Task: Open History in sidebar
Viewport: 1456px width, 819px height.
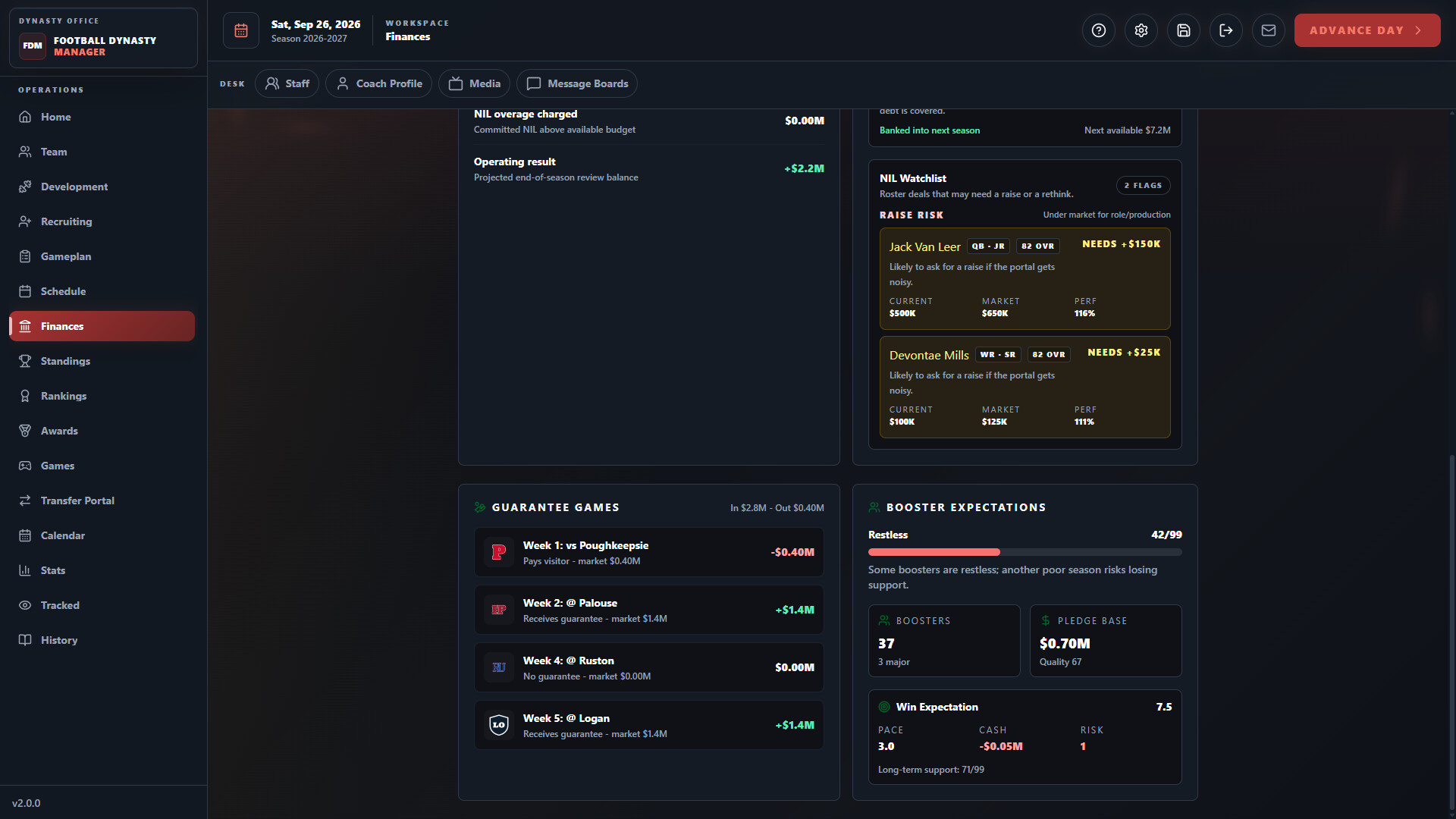Action: click(x=102, y=640)
